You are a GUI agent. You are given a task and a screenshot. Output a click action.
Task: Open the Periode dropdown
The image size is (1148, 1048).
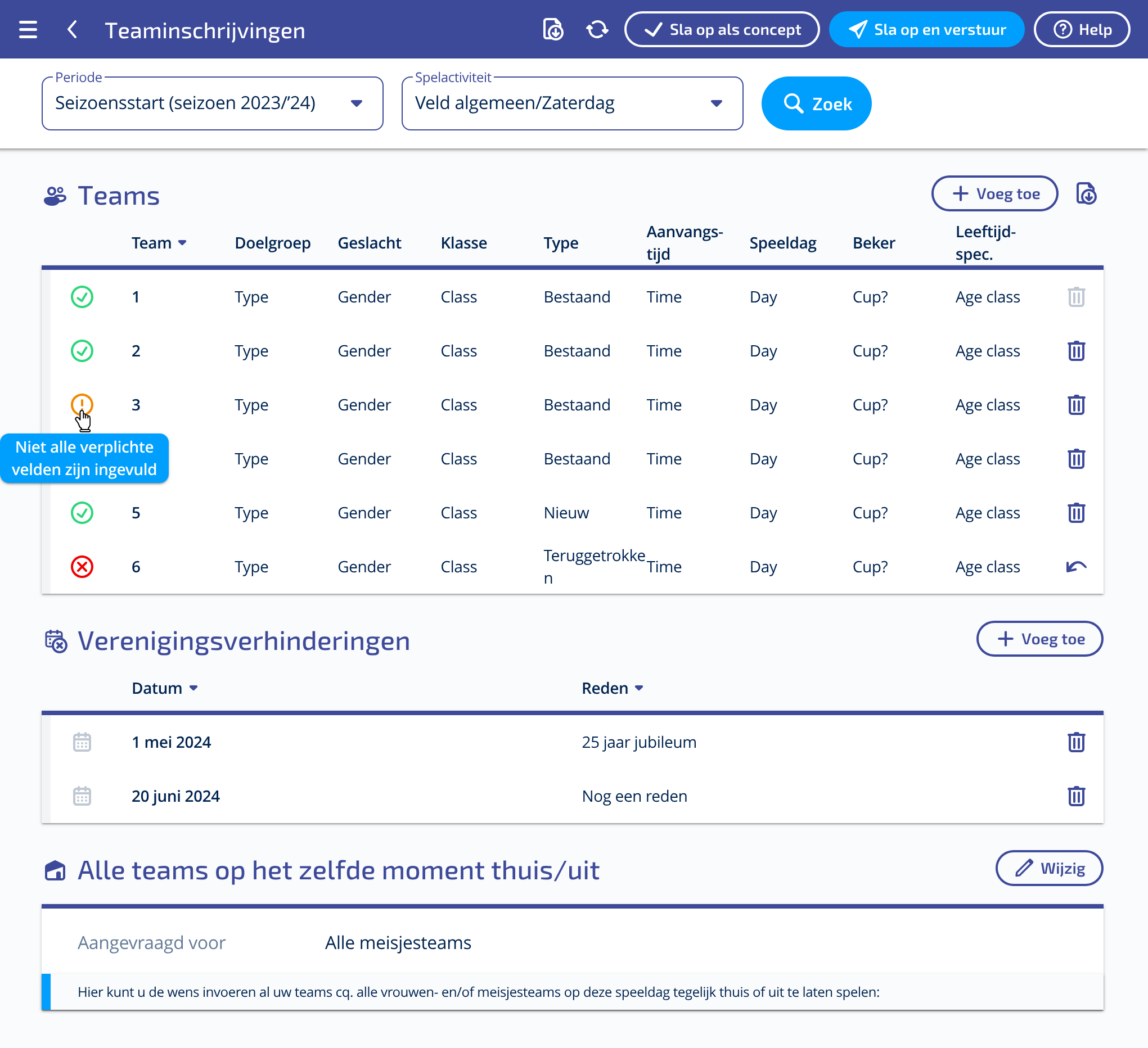tap(212, 103)
